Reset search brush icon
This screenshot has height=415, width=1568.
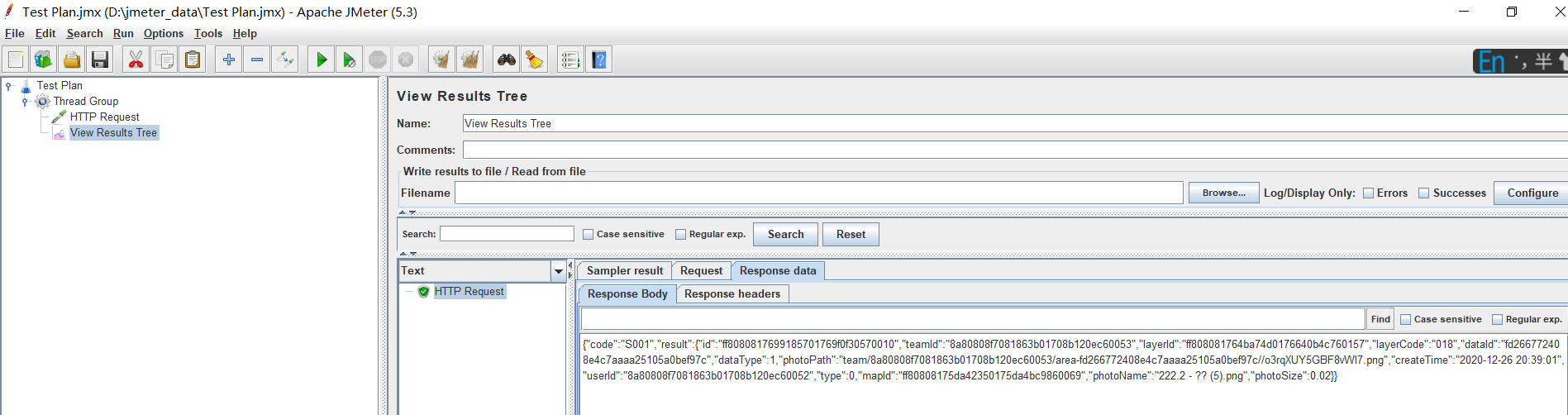click(535, 60)
